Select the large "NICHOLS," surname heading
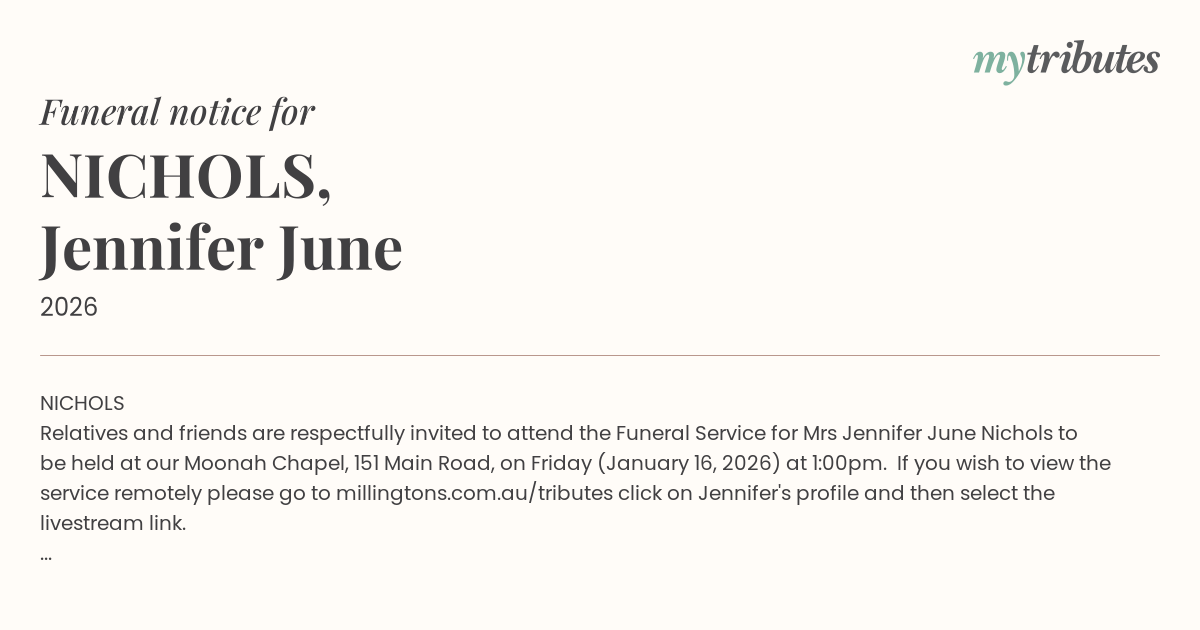1200x630 pixels. 186,175
